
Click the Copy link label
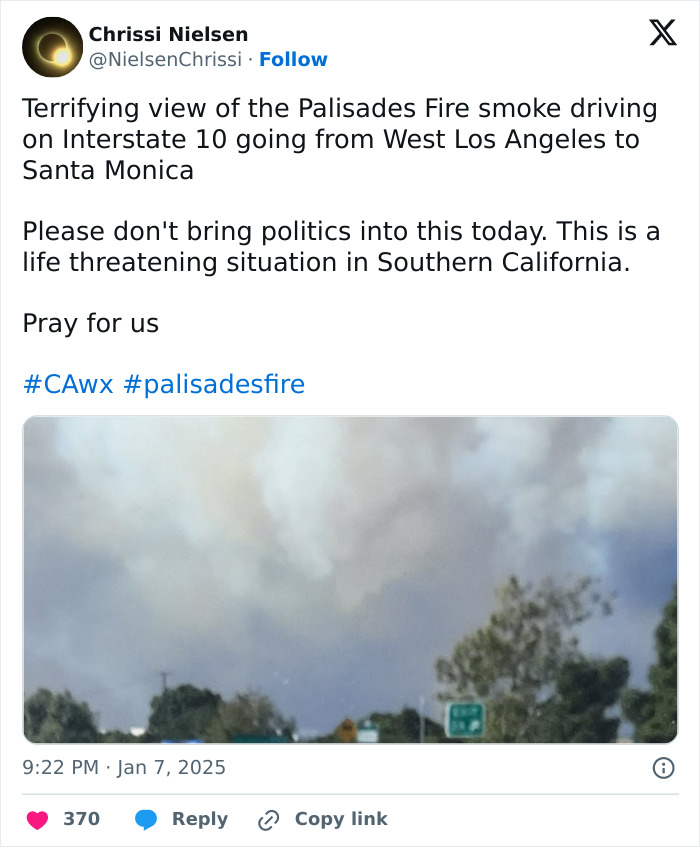[x=340, y=819]
